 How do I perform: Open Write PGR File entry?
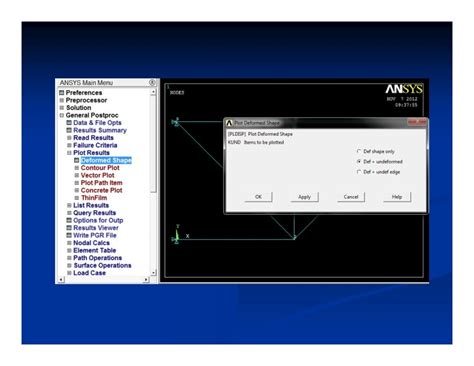pos(95,235)
